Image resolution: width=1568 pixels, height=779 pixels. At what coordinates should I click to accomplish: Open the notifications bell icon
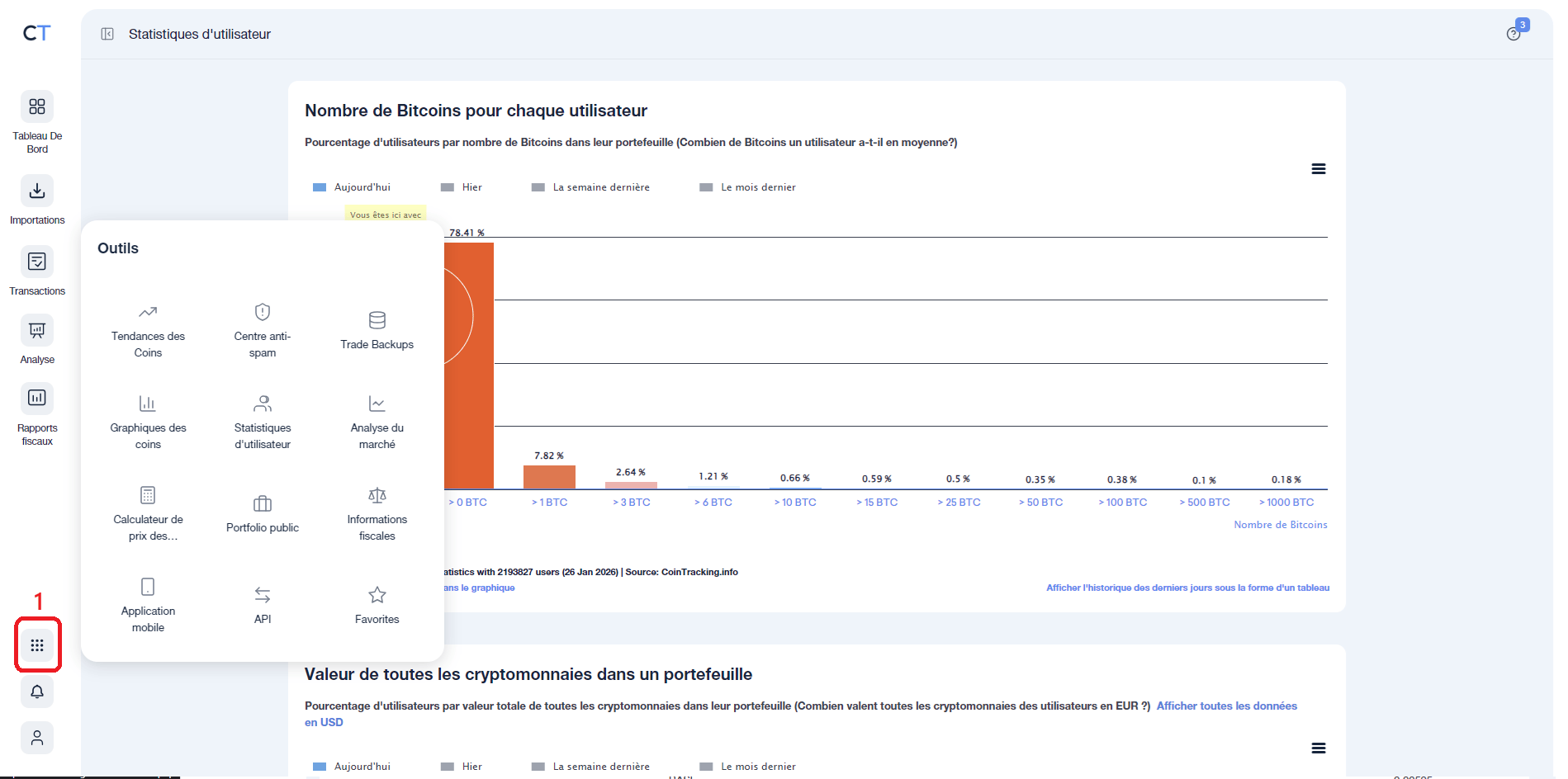tap(37, 692)
